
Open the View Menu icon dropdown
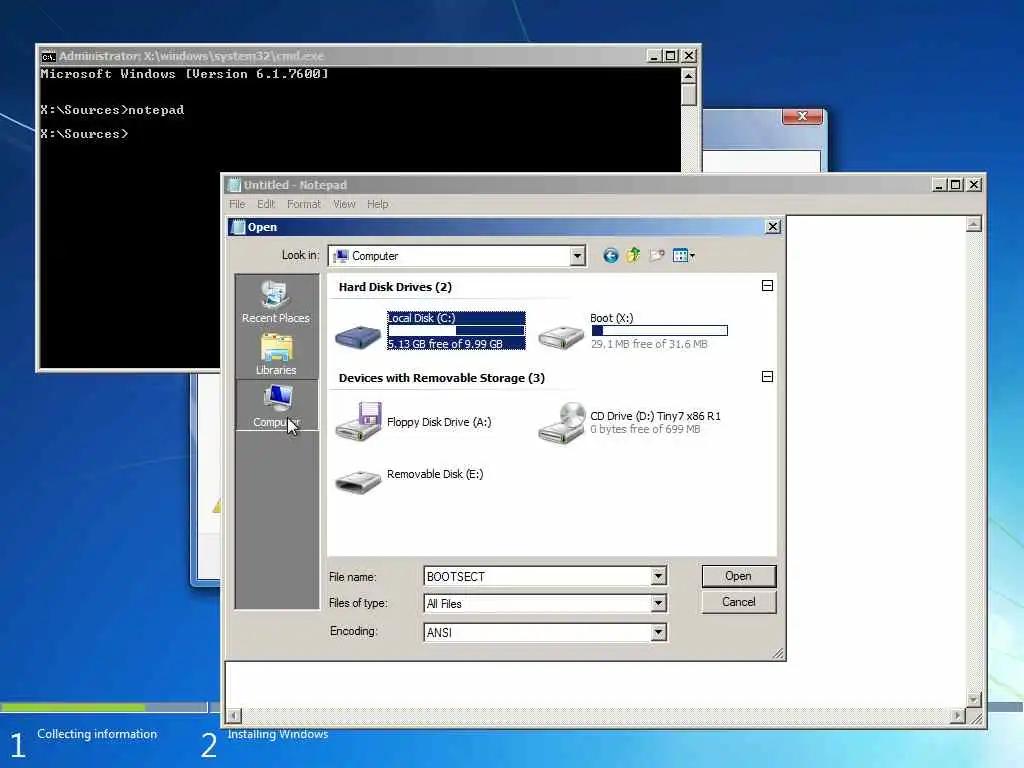(x=683, y=255)
